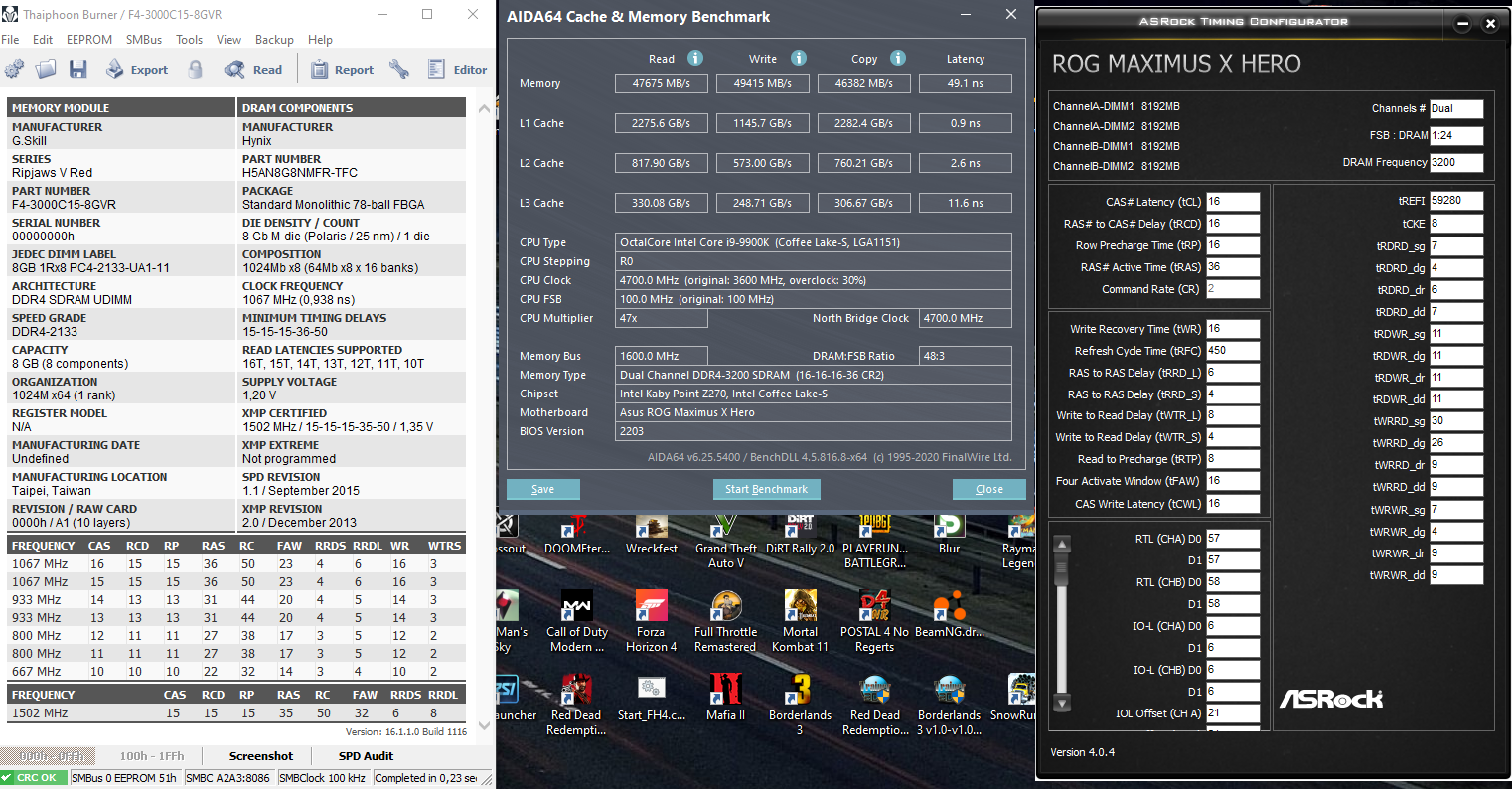Click the tWRRD_sg field showing 30
1512x789 pixels.
(x=1456, y=420)
